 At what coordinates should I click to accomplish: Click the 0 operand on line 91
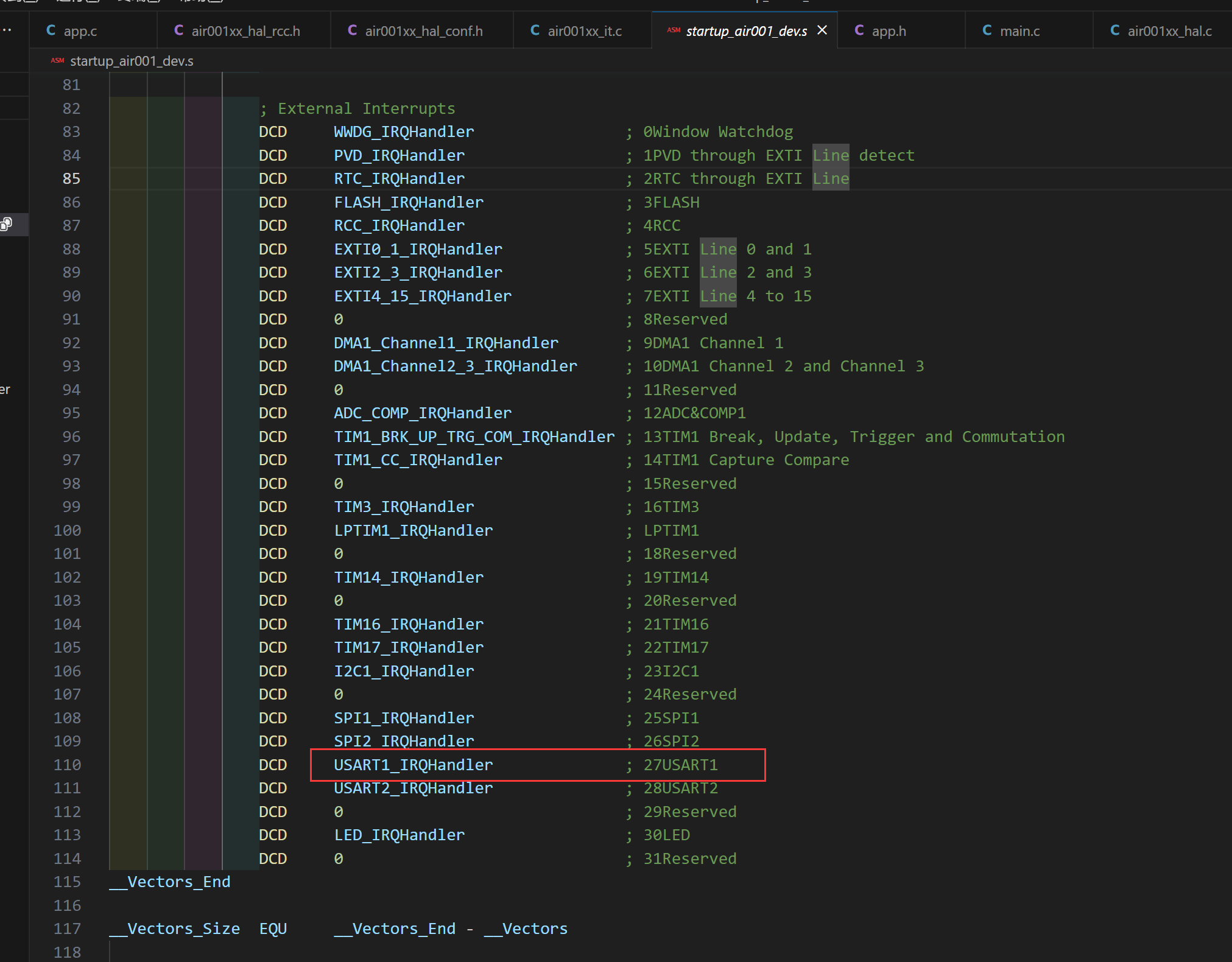tap(339, 320)
